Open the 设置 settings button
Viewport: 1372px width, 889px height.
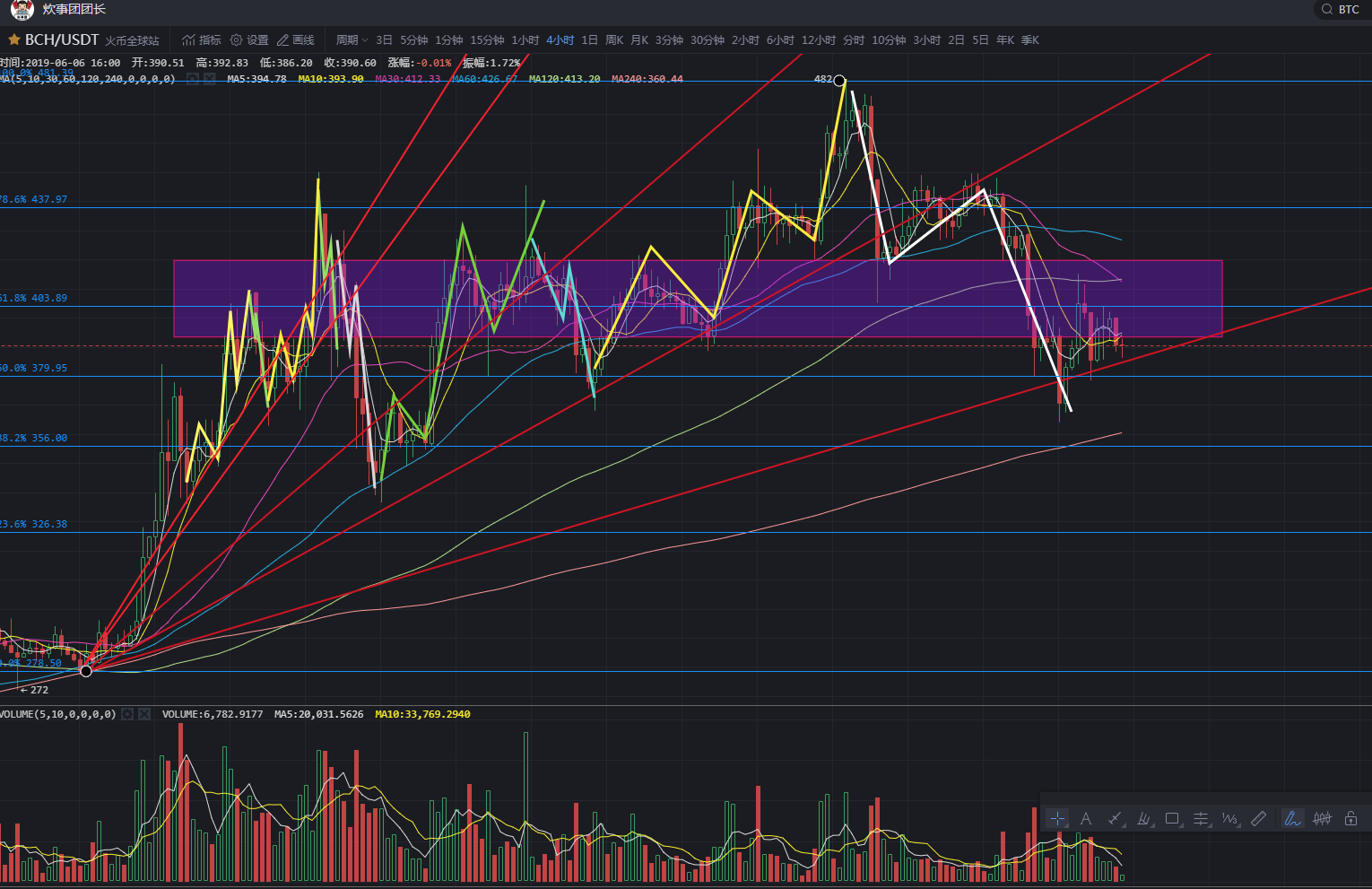[x=249, y=39]
